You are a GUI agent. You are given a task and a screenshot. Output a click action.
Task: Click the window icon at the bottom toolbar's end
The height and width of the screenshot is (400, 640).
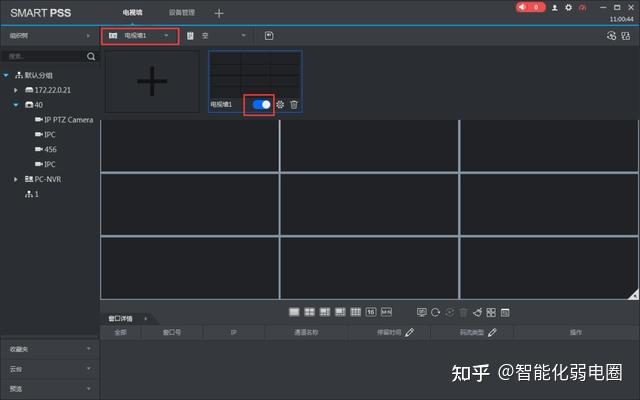pyautogui.click(x=505, y=313)
